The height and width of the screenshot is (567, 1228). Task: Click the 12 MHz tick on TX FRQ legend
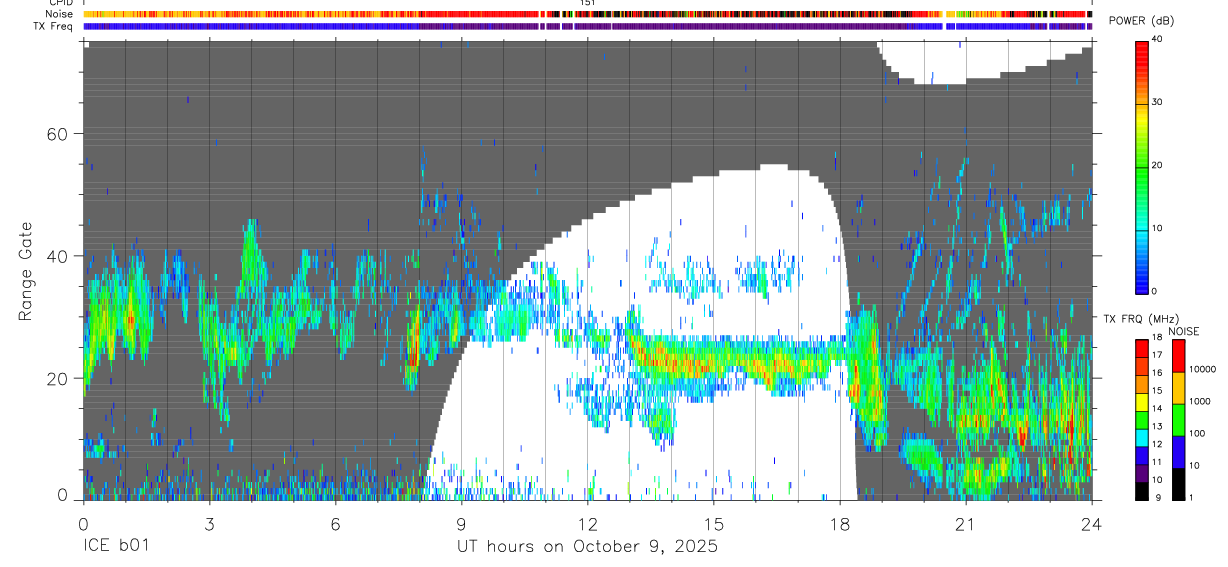coord(1157,444)
